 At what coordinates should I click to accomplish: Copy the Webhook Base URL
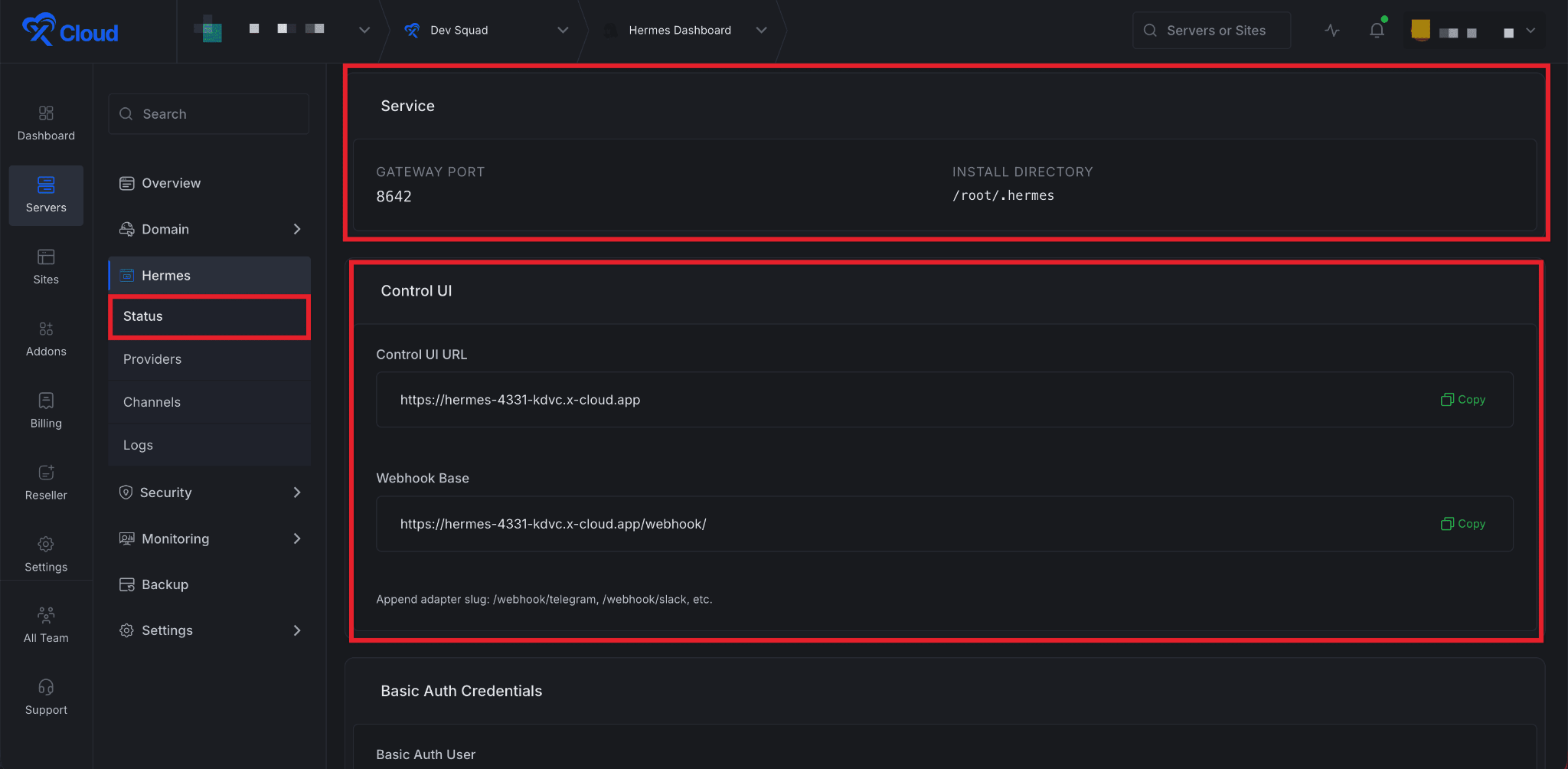click(1462, 524)
